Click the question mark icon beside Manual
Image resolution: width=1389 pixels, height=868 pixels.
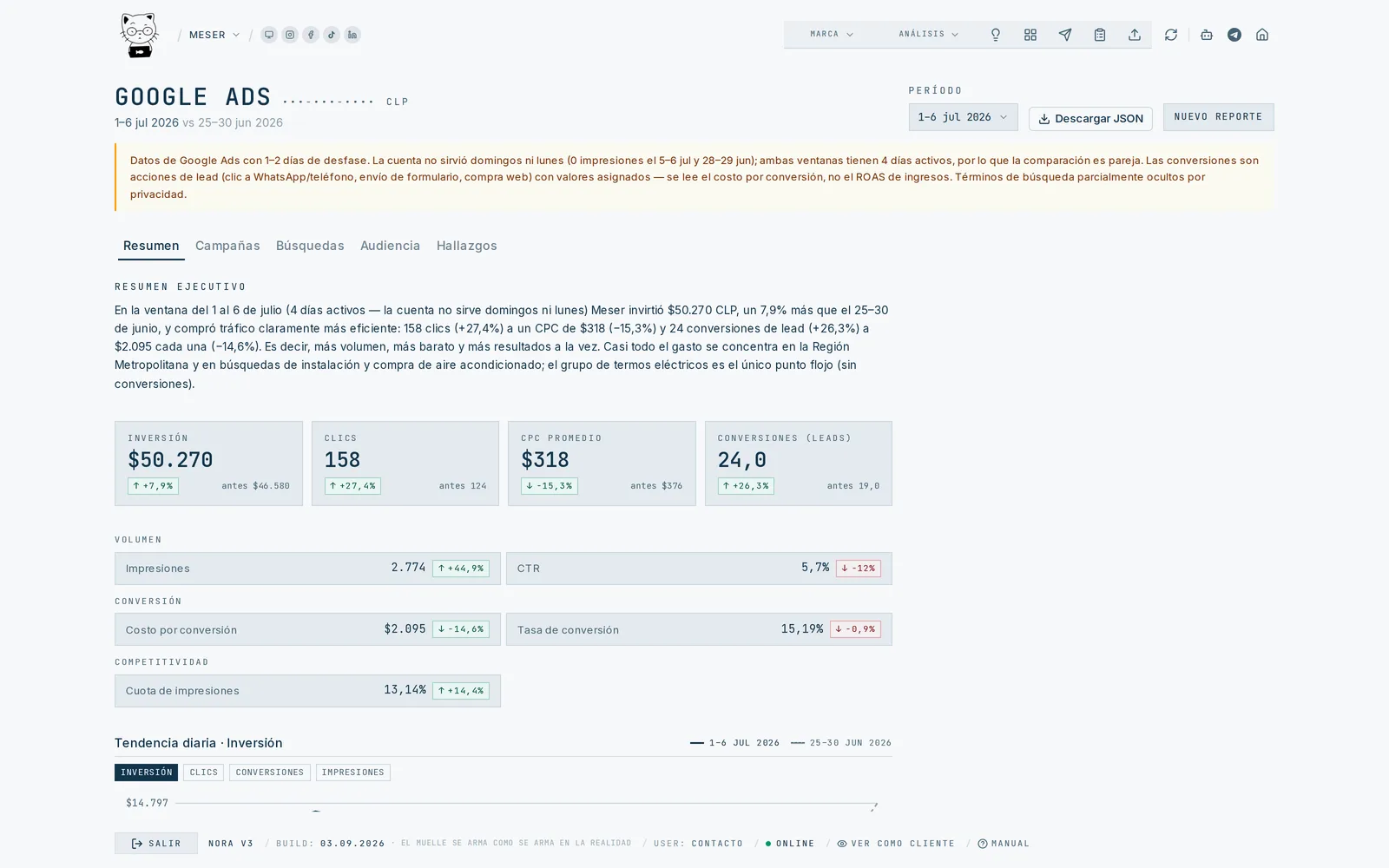coord(983,844)
